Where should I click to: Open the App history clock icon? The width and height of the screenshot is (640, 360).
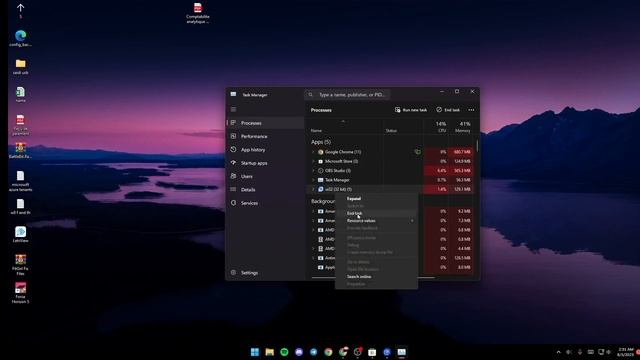click(x=233, y=150)
